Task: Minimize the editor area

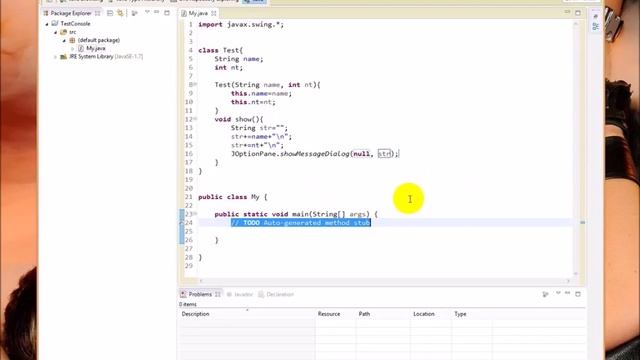Action: click(x=567, y=12)
